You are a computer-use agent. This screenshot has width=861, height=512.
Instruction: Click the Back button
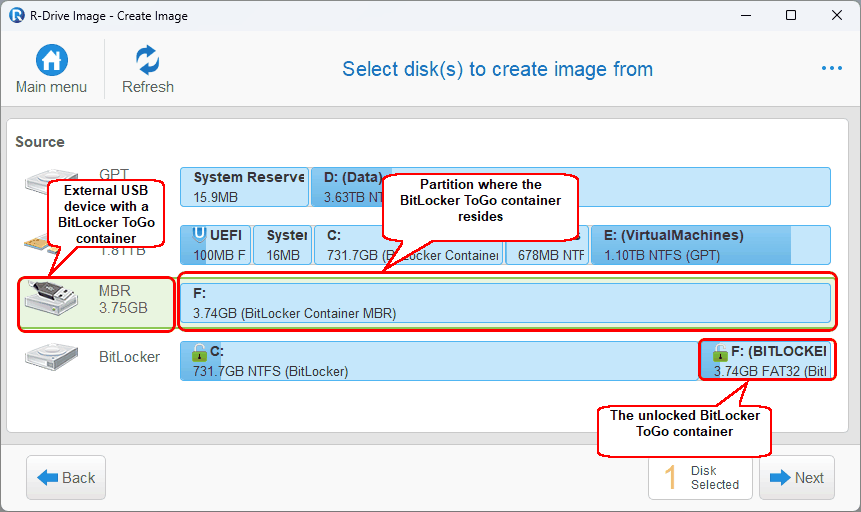coord(66,477)
